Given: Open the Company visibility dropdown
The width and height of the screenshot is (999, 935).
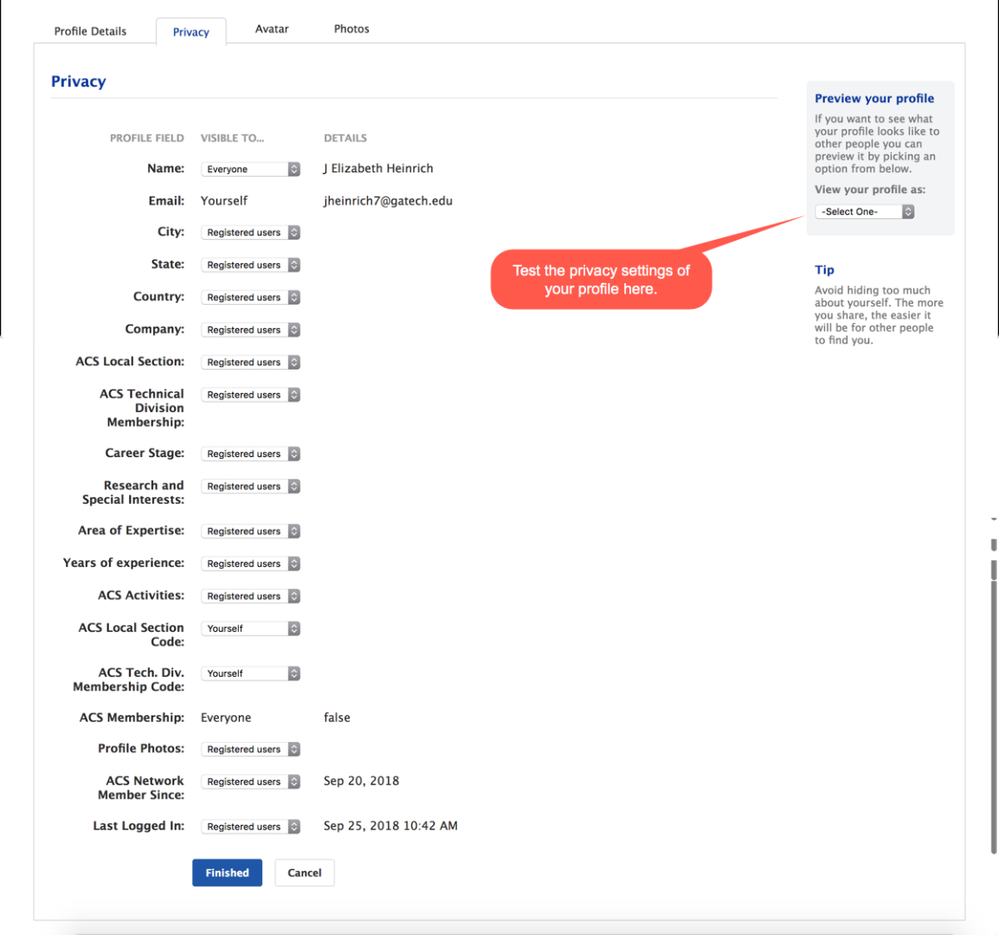Looking at the screenshot, I should pos(250,330).
